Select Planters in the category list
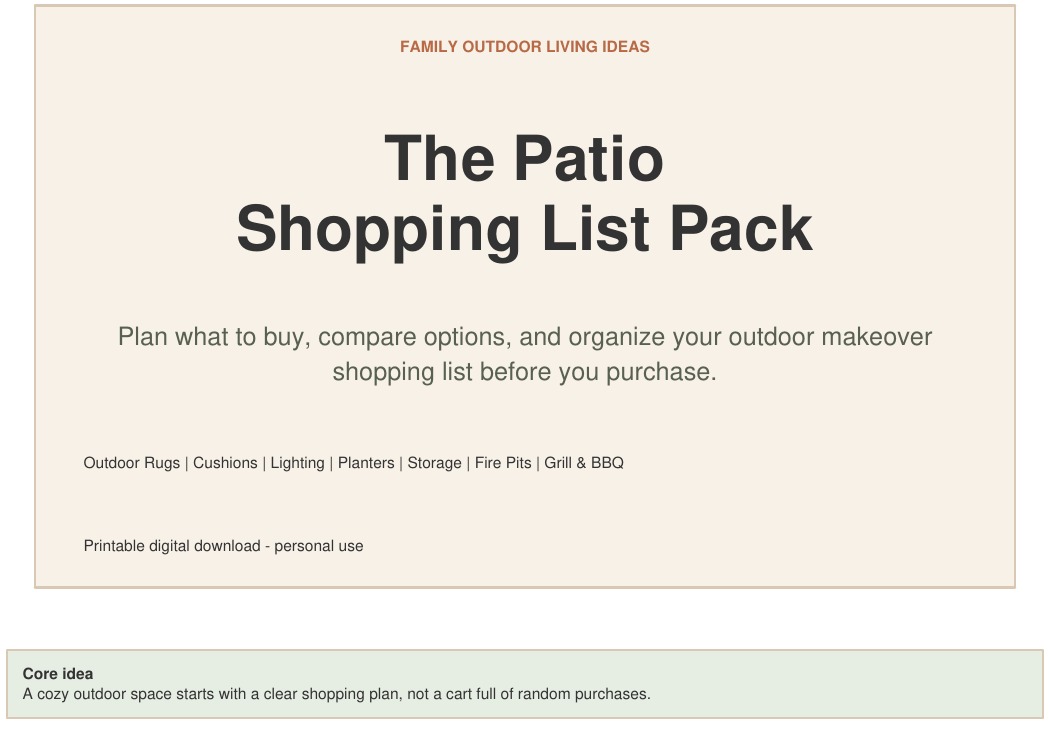Image resolution: width=1050 pixels, height=730 pixels. point(366,463)
